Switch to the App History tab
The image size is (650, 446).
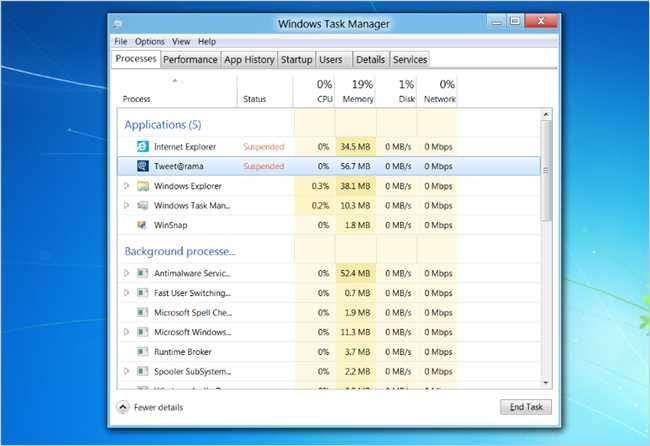tap(249, 60)
